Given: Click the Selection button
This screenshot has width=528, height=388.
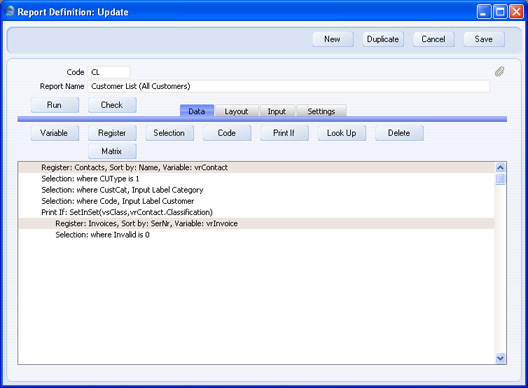Looking at the screenshot, I should click(169, 133).
